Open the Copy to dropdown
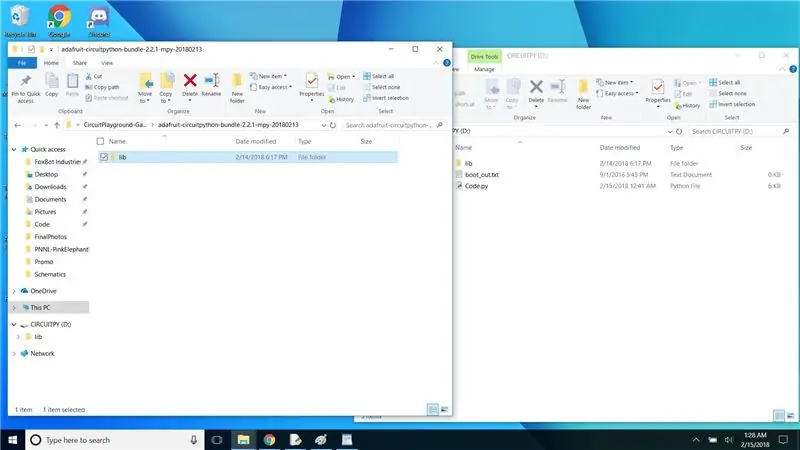 click(x=166, y=88)
